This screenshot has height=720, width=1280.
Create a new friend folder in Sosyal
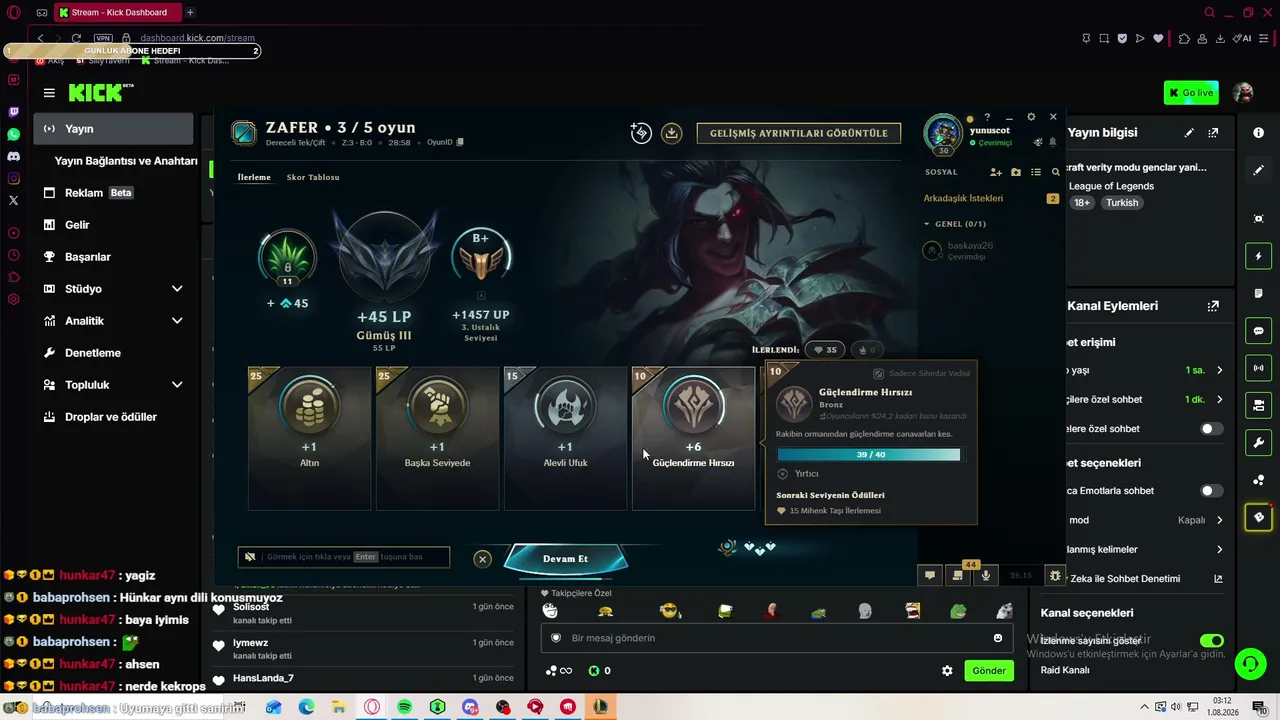(x=1016, y=172)
